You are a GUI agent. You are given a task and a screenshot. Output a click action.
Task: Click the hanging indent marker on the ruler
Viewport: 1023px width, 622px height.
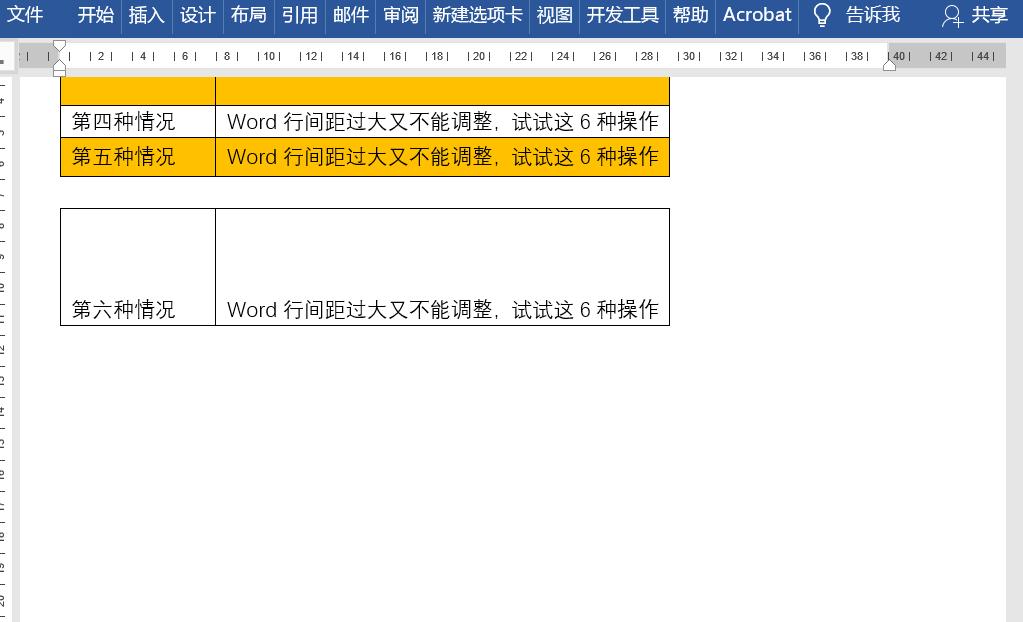[60, 62]
